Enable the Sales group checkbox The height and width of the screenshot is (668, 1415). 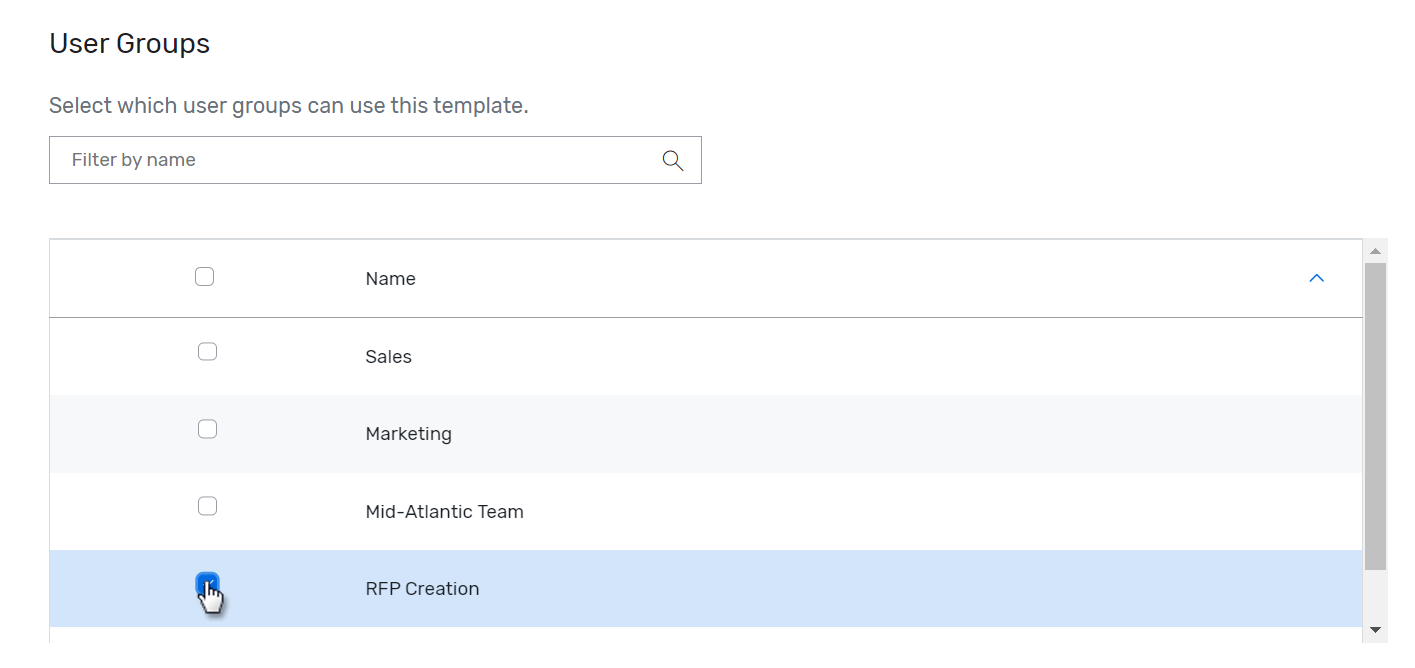207,351
